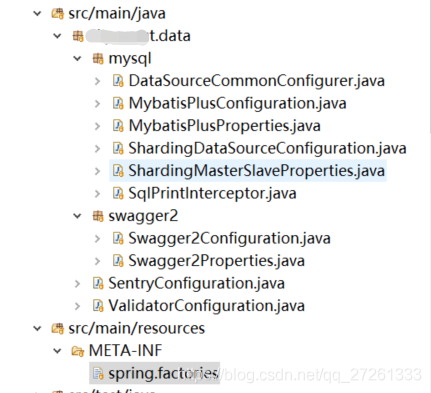The width and height of the screenshot is (431, 393).
Task: Open DataSourceCommonConfigurer.java
Action: click(257, 81)
